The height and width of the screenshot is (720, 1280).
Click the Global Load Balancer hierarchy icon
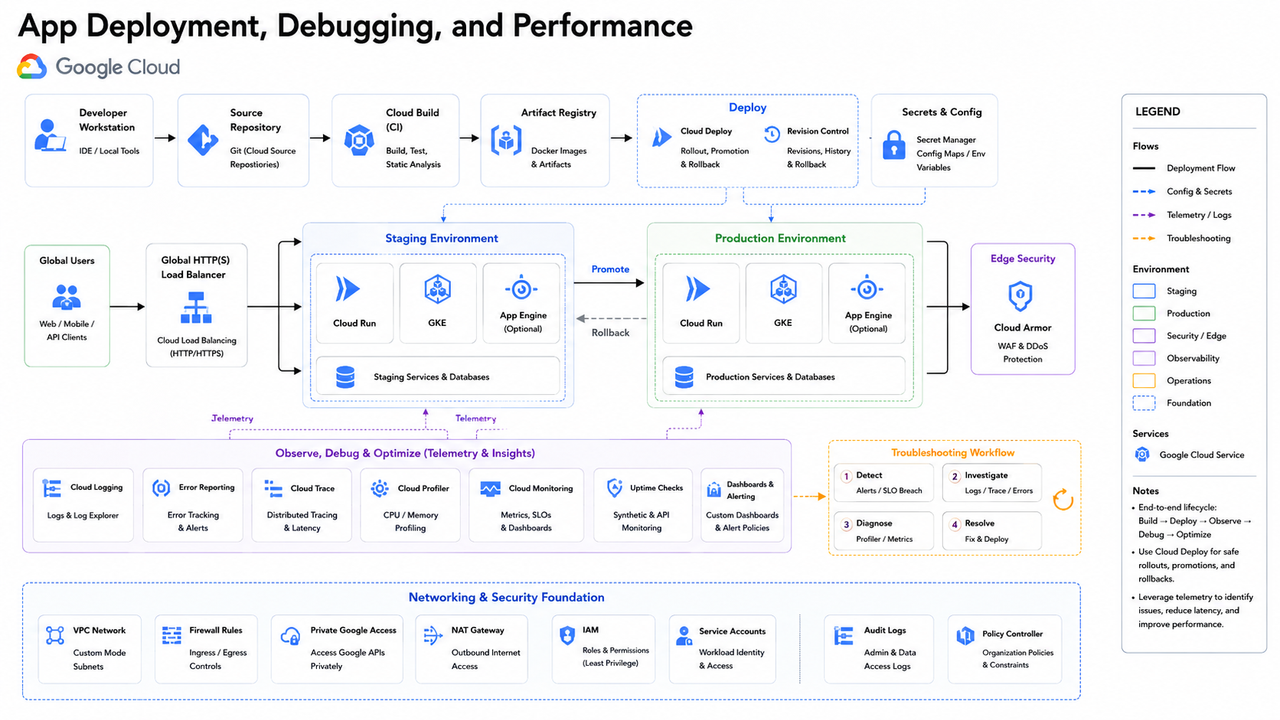tap(197, 307)
